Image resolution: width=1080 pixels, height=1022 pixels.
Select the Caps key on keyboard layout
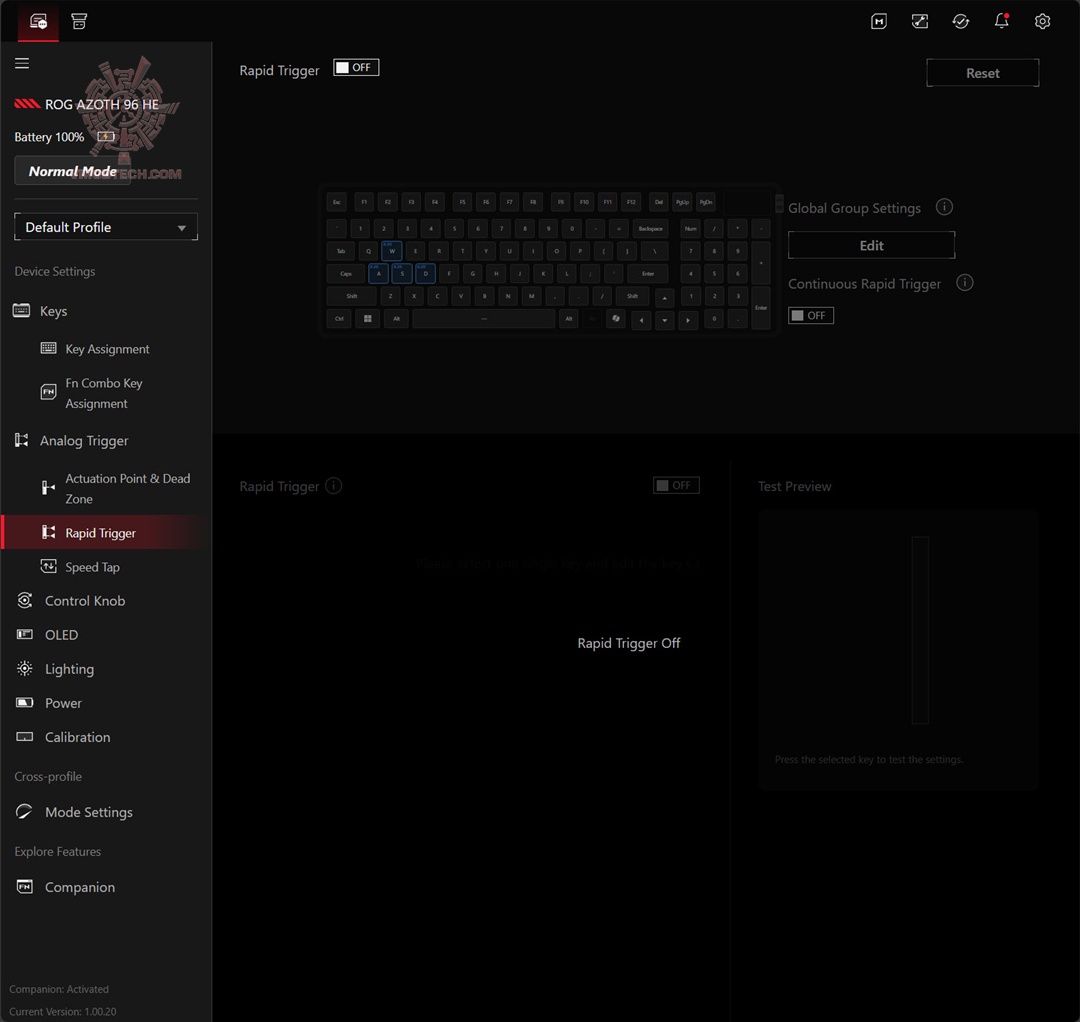point(346,273)
